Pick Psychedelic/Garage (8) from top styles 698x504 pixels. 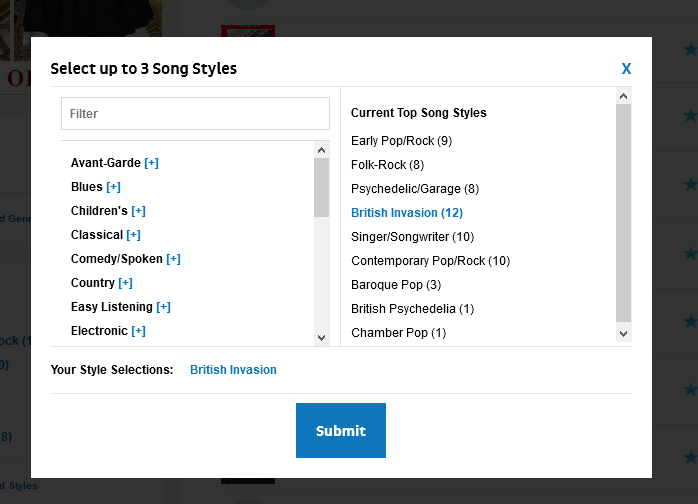[x=414, y=189]
